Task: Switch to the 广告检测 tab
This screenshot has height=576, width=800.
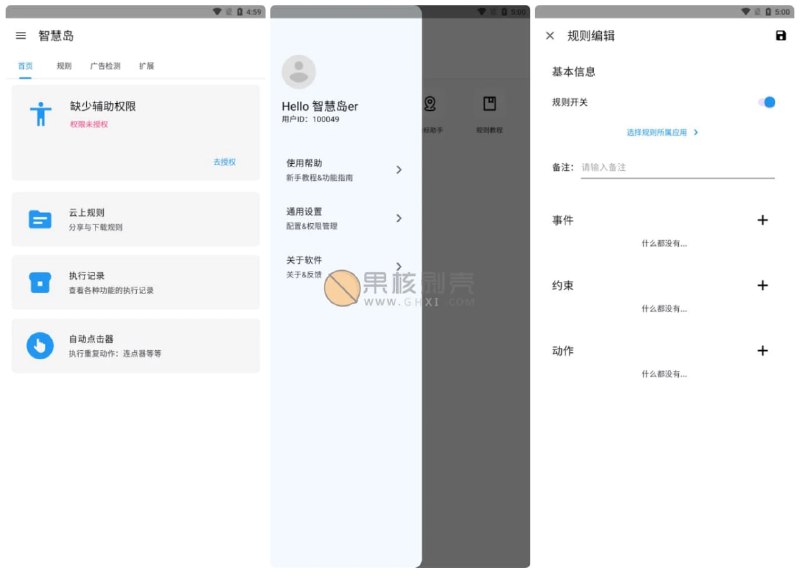Action: [106, 66]
